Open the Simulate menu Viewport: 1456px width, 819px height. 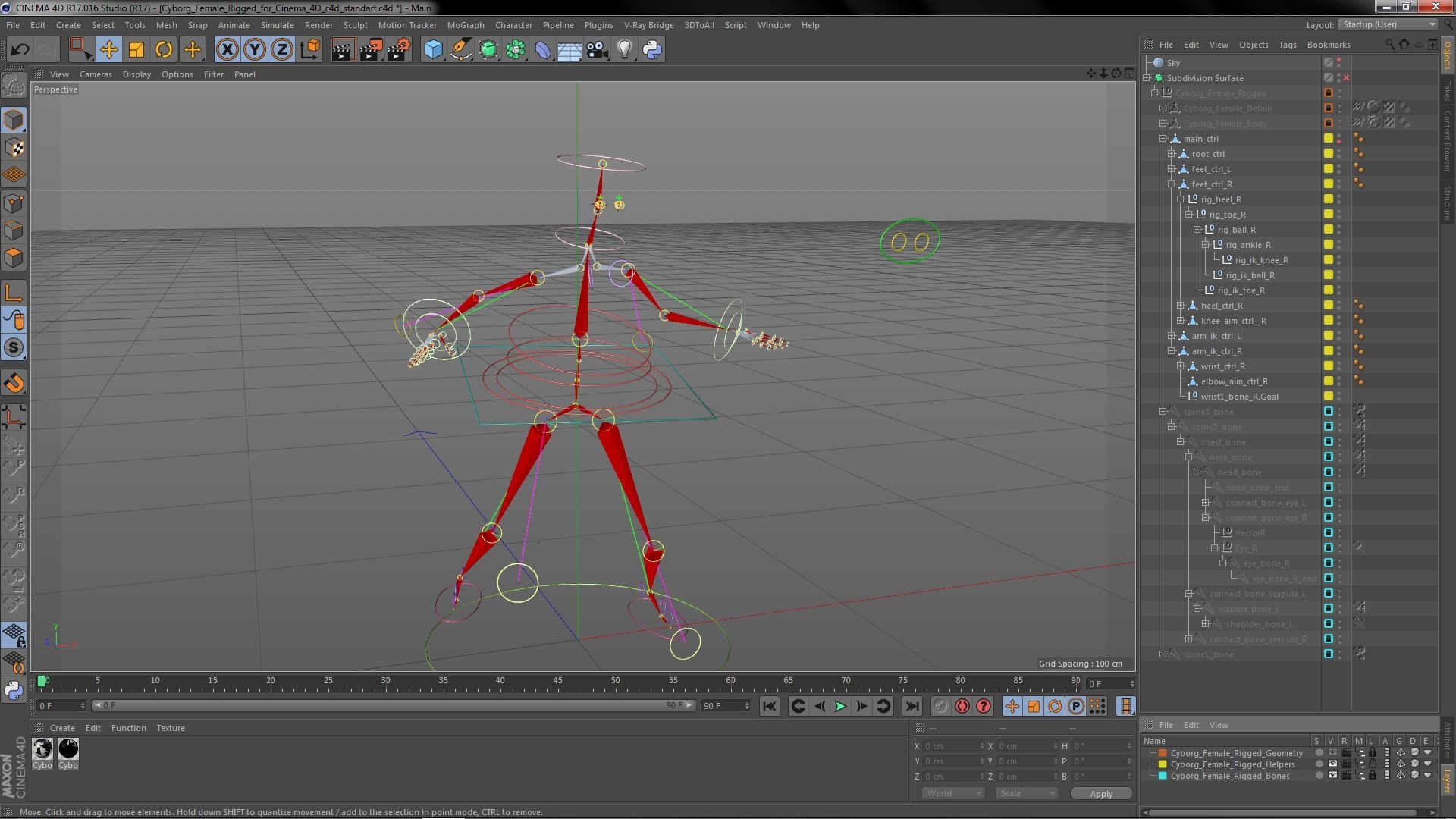tap(278, 25)
